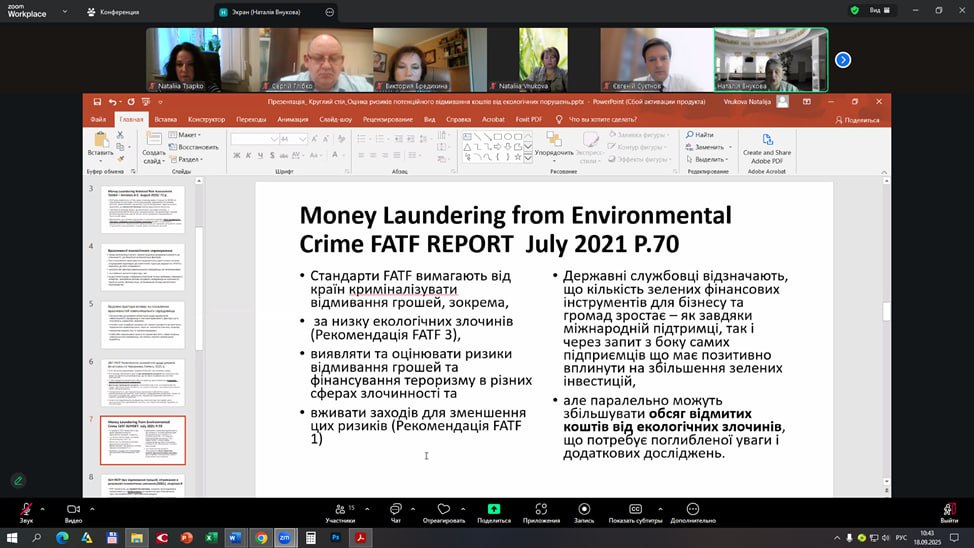Start recording with the Запись button
Image resolution: width=974 pixels, height=548 pixels.
[x=584, y=509]
